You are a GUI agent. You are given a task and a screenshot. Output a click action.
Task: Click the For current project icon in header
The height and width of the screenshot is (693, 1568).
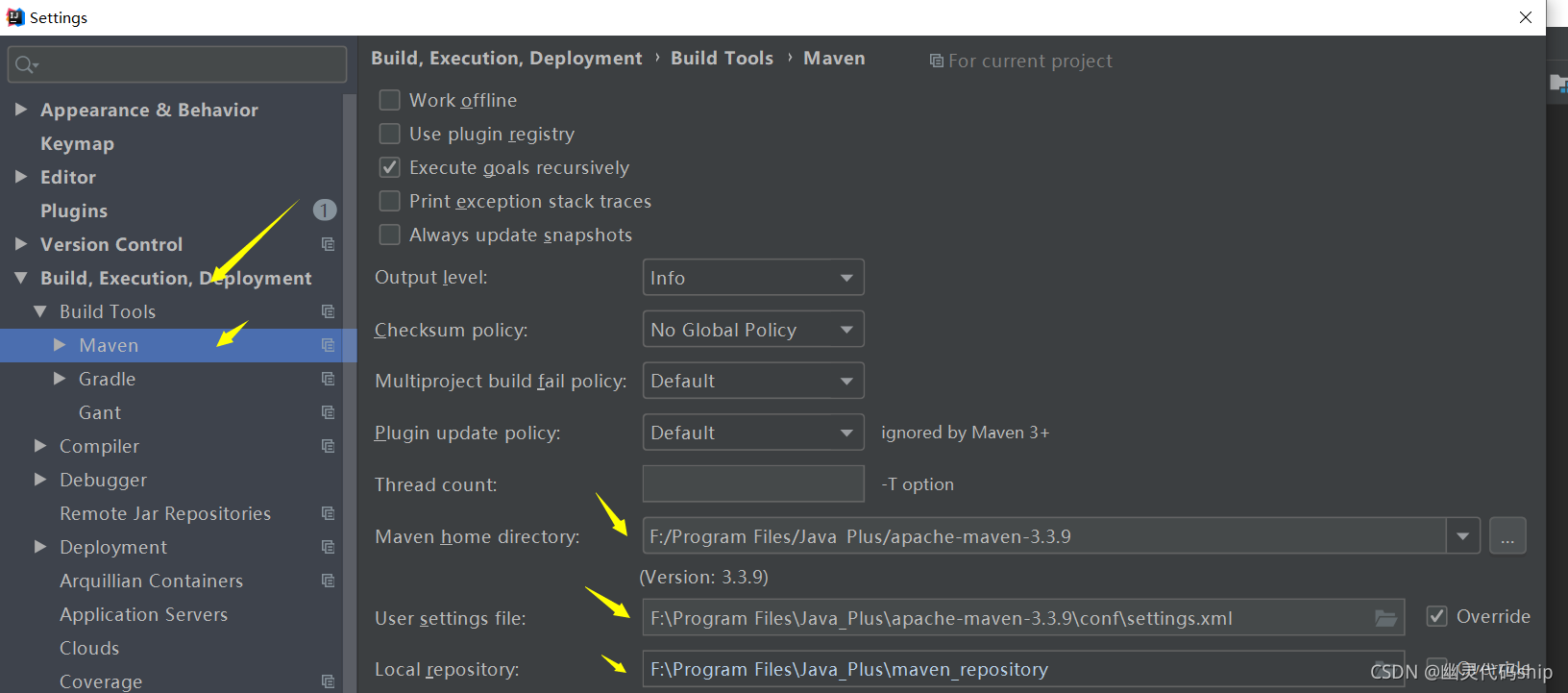pos(937,61)
